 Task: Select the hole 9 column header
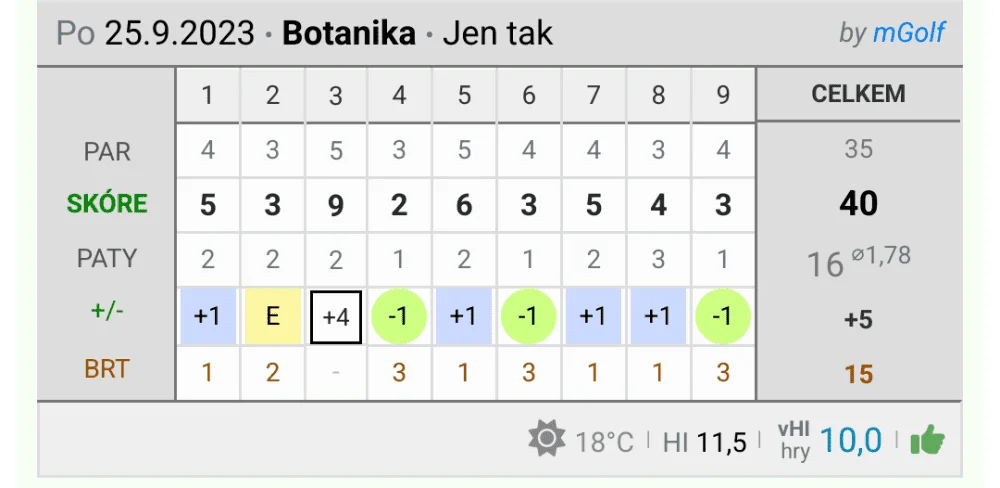point(723,95)
